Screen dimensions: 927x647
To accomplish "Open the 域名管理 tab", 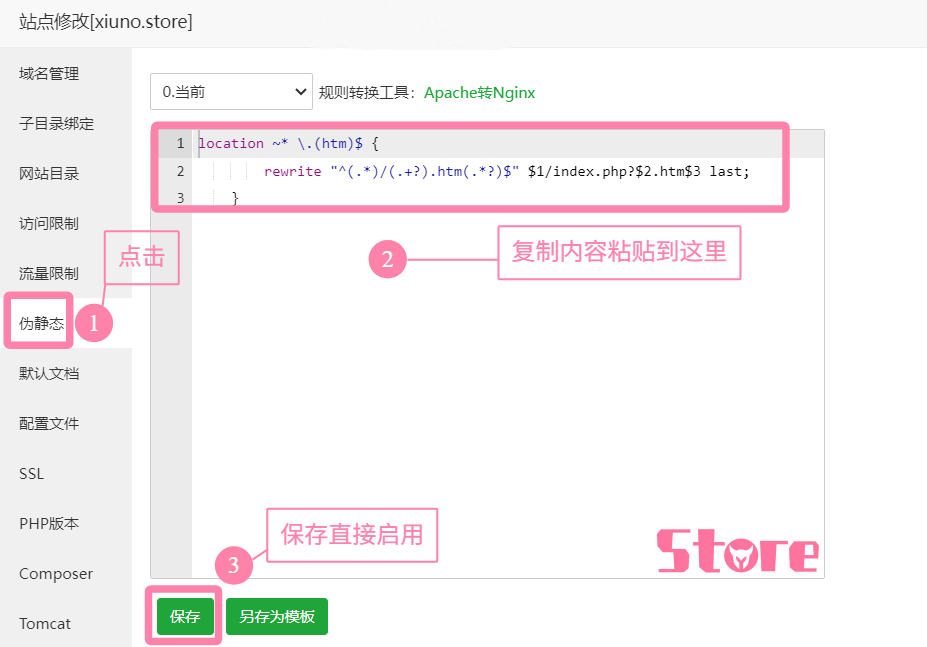I will tap(49, 74).
